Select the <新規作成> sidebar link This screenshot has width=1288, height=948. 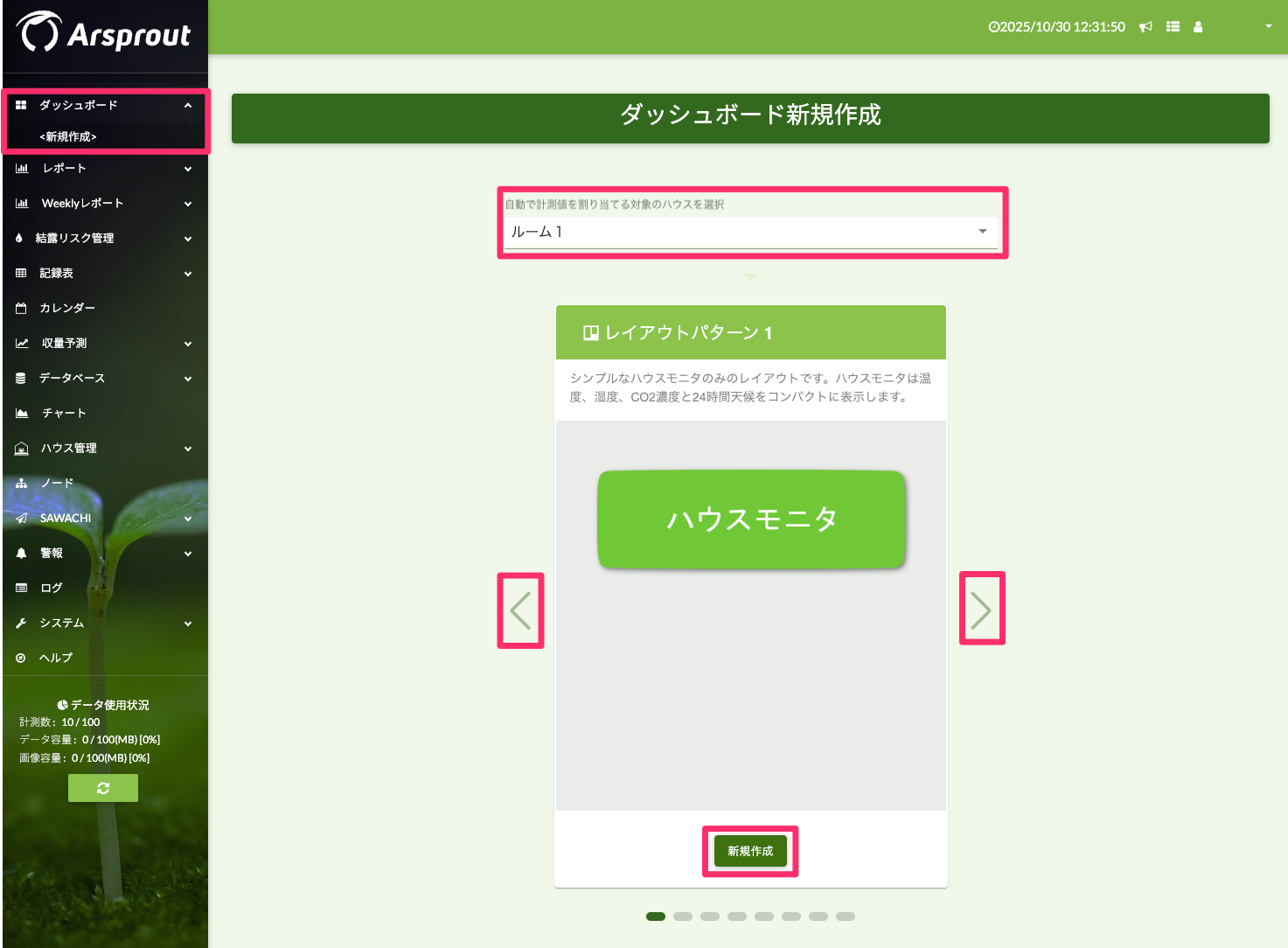(68, 136)
